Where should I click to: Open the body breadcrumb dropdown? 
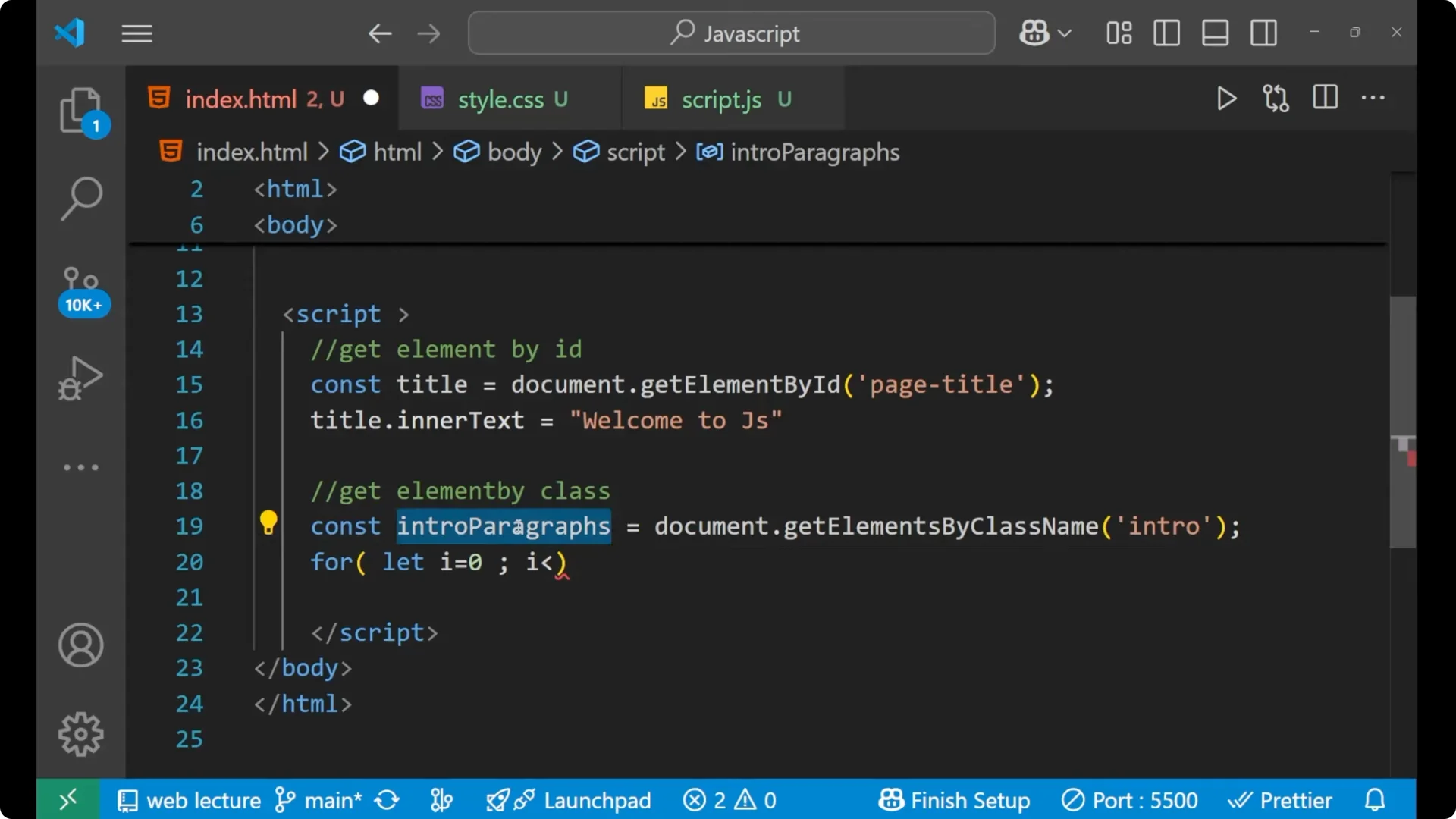514,152
